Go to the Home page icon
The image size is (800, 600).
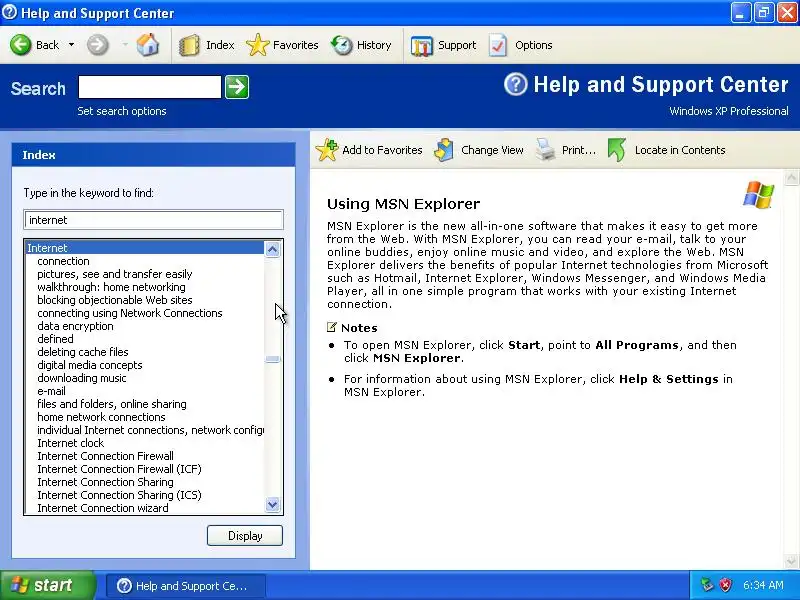point(147,45)
